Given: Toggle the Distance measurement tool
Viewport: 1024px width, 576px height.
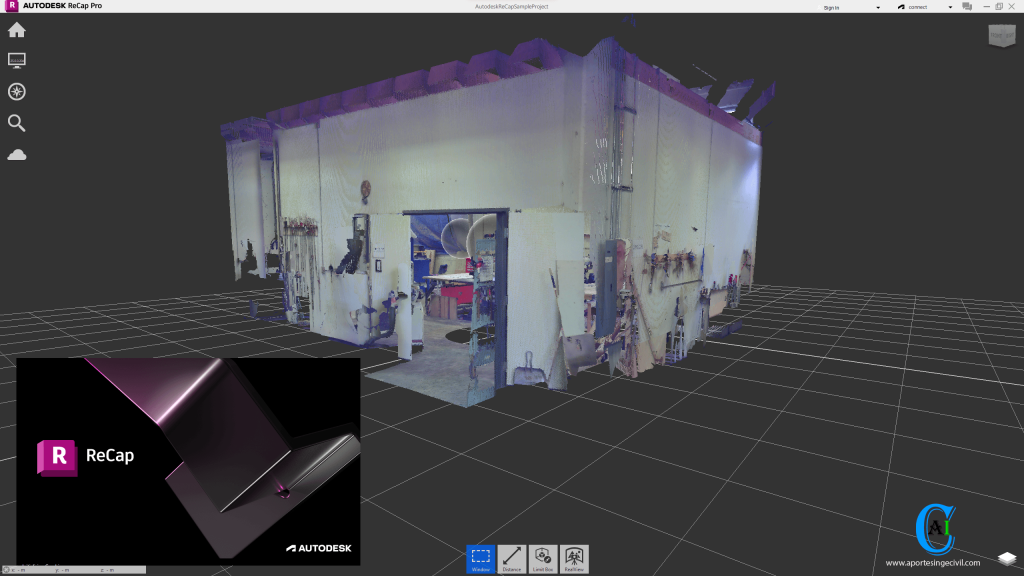Looking at the screenshot, I should 511,558.
